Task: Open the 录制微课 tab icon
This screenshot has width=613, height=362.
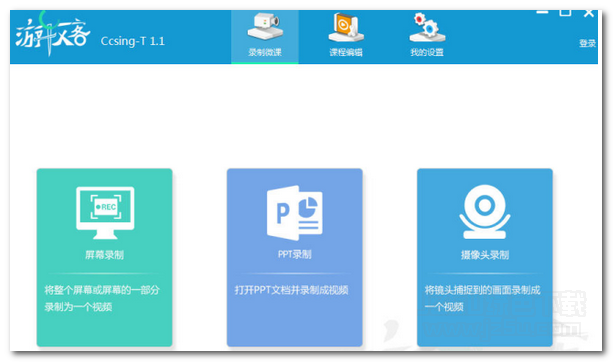Action: click(x=265, y=26)
